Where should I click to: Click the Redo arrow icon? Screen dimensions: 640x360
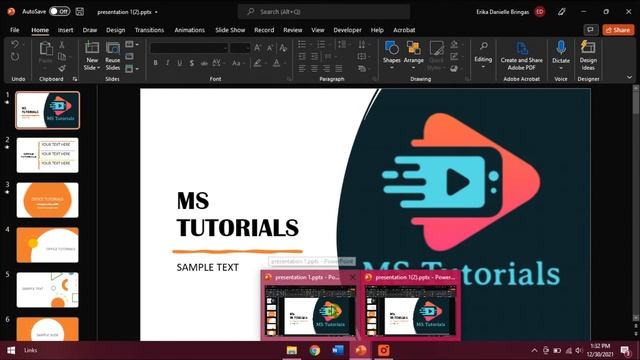pyautogui.click(x=15, y=57)
